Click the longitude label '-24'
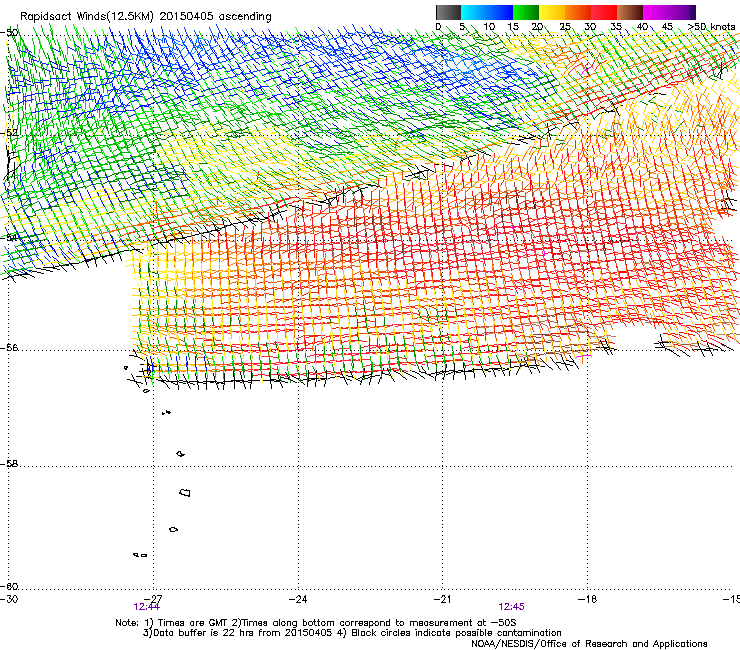The image size is (740, 650). pyautogui.click(x=298, y=599)
